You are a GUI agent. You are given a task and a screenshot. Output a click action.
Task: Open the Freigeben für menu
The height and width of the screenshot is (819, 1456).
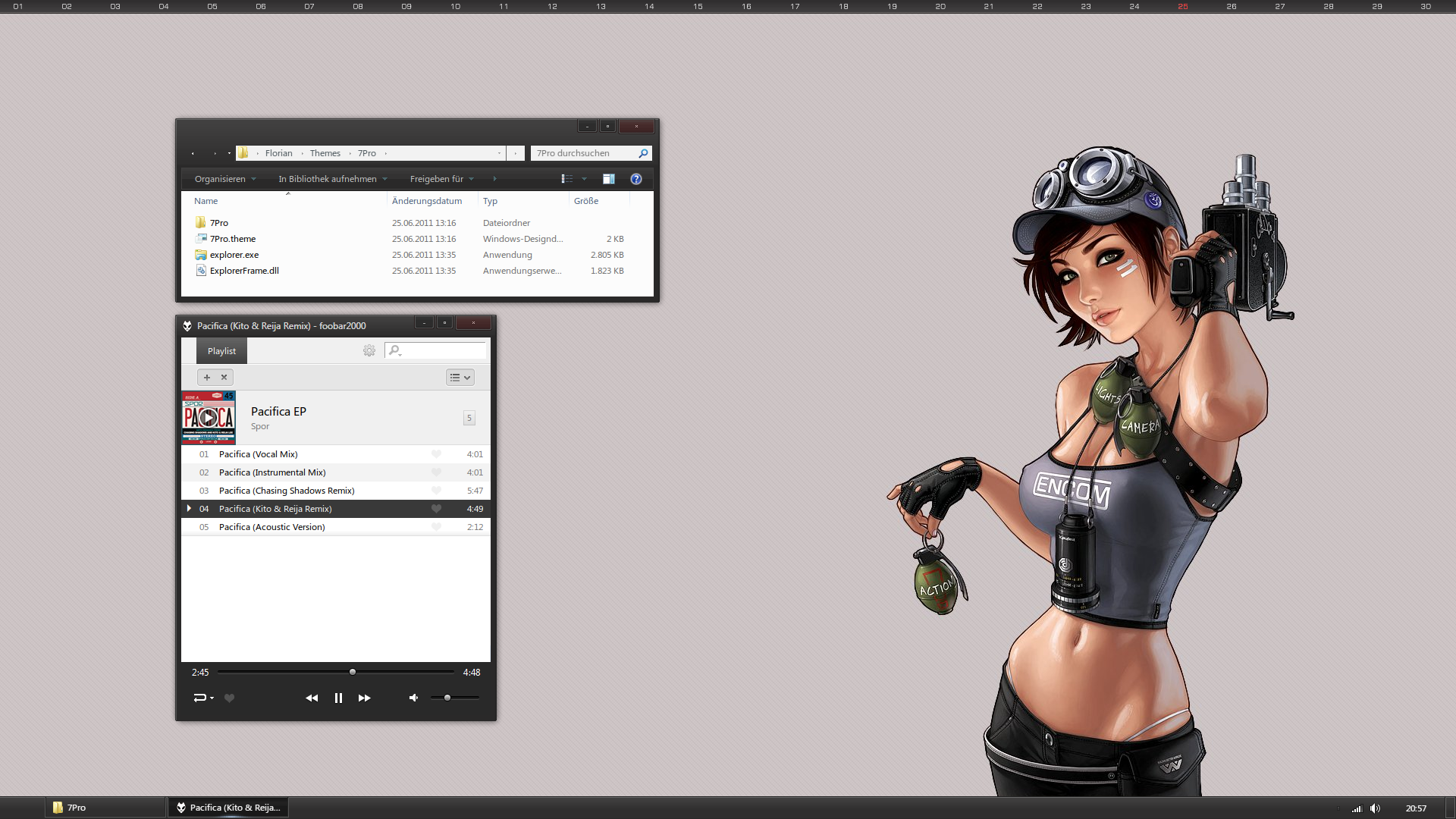click(x=442, y=179)
